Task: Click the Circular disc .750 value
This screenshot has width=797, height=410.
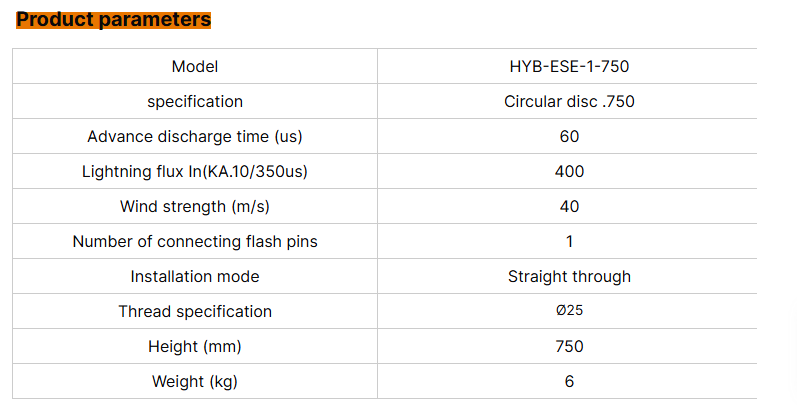Action: pos(569,102)
